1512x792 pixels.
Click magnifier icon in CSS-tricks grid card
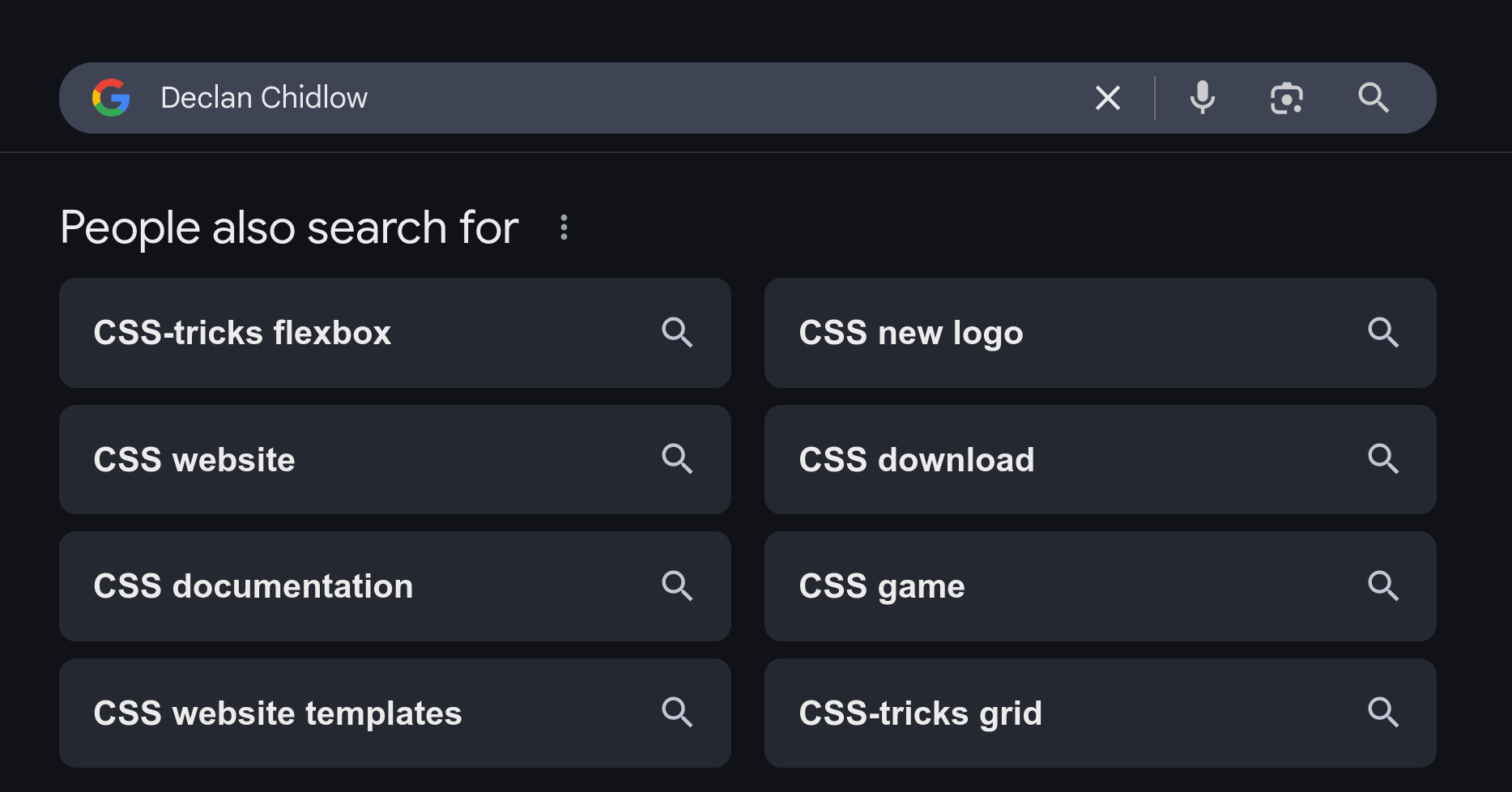click(x=1383, y=713)
